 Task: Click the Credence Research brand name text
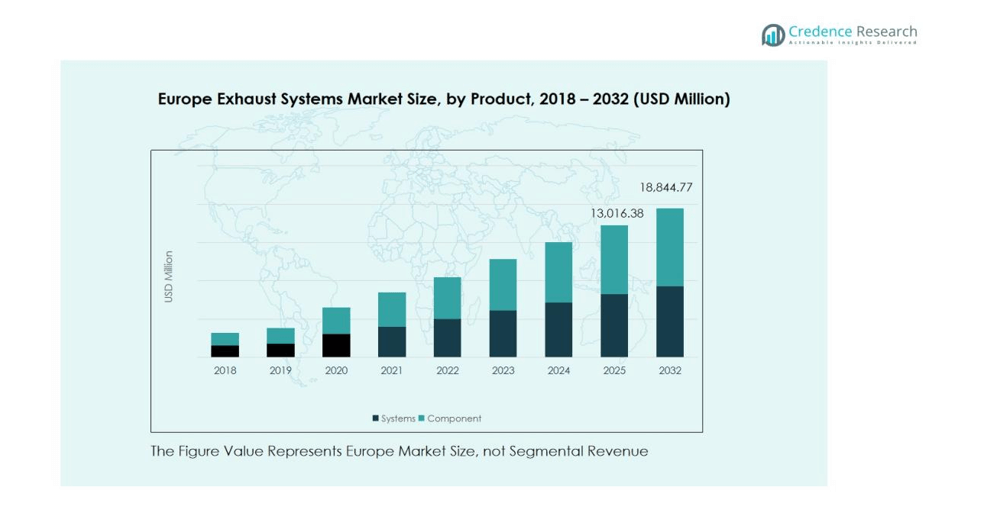852,30
